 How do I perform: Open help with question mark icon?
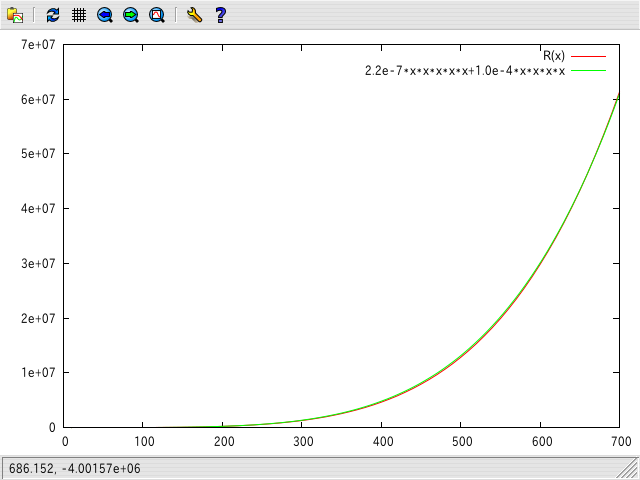point(220,15)
